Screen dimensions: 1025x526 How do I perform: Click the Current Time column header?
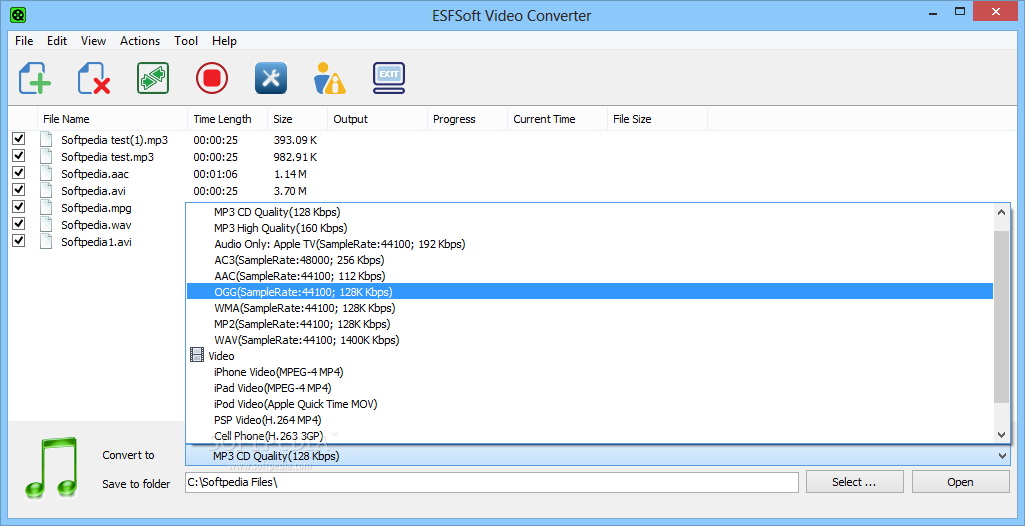(x=557, y=119)
